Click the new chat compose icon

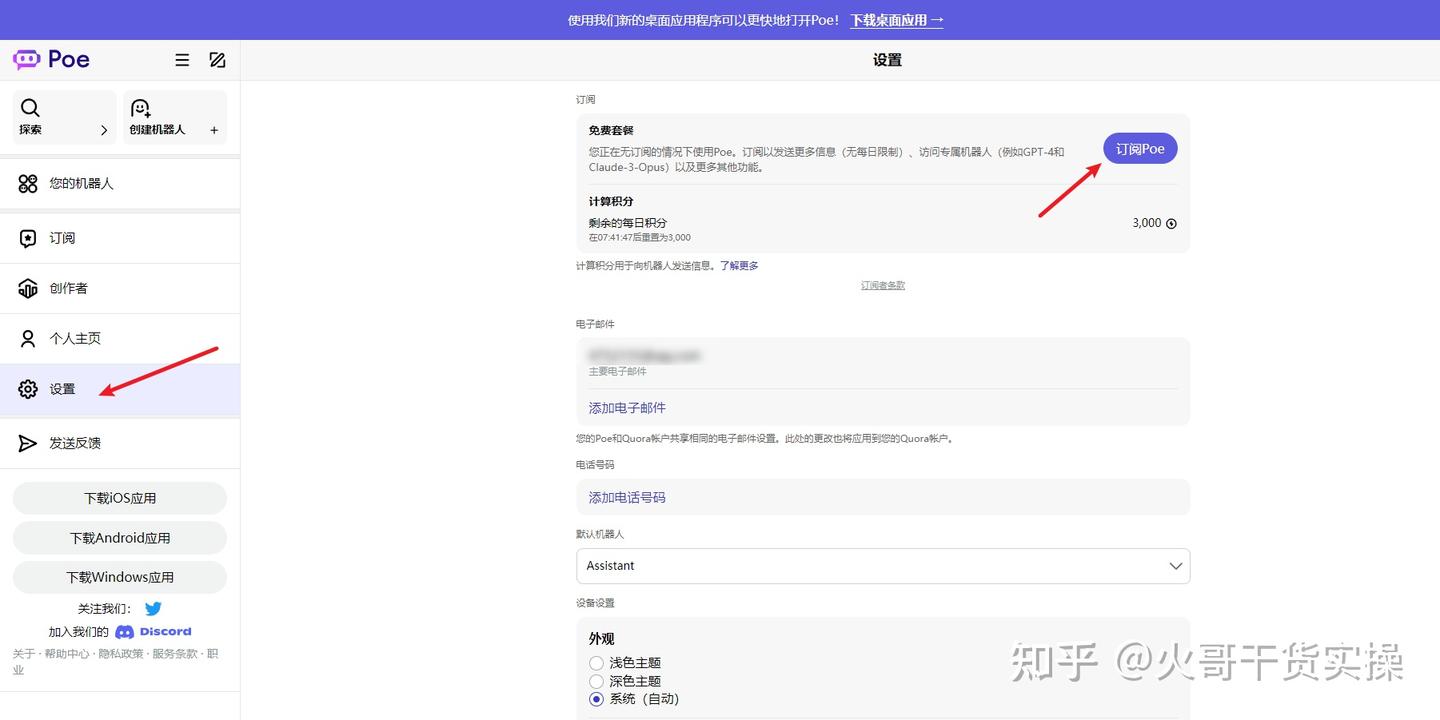[217, 59]
